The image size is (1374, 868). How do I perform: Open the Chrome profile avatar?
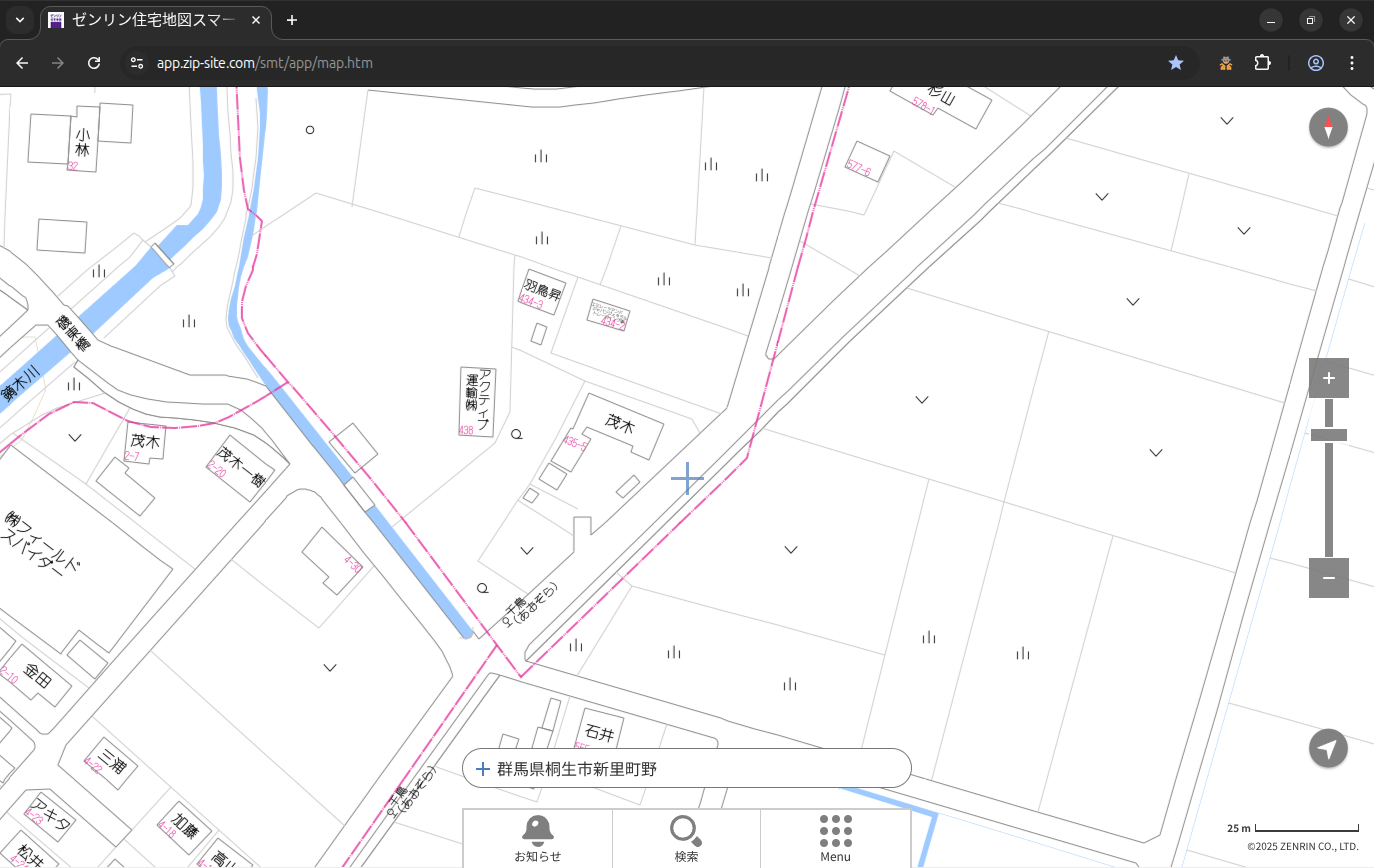click(x=1316, y=63)
